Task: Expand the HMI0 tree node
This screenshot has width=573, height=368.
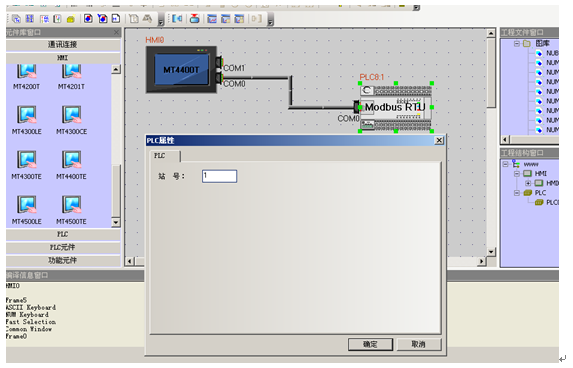Action: click(x=528, y=183)
